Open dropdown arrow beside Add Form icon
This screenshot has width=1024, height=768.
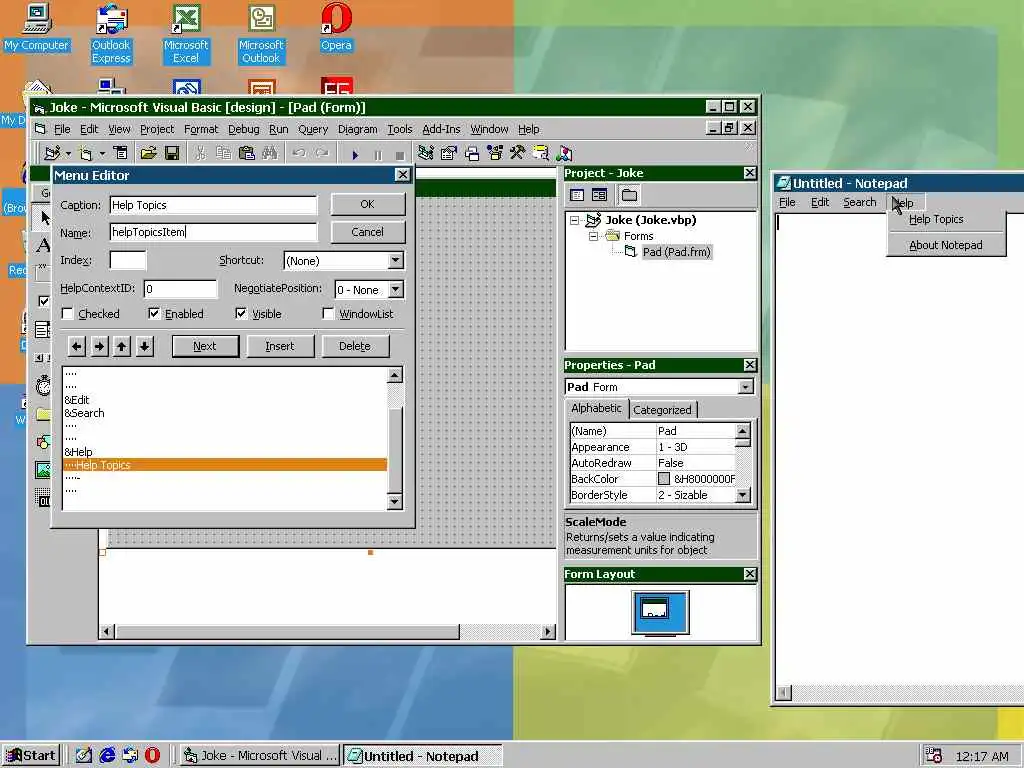(102, 154)
